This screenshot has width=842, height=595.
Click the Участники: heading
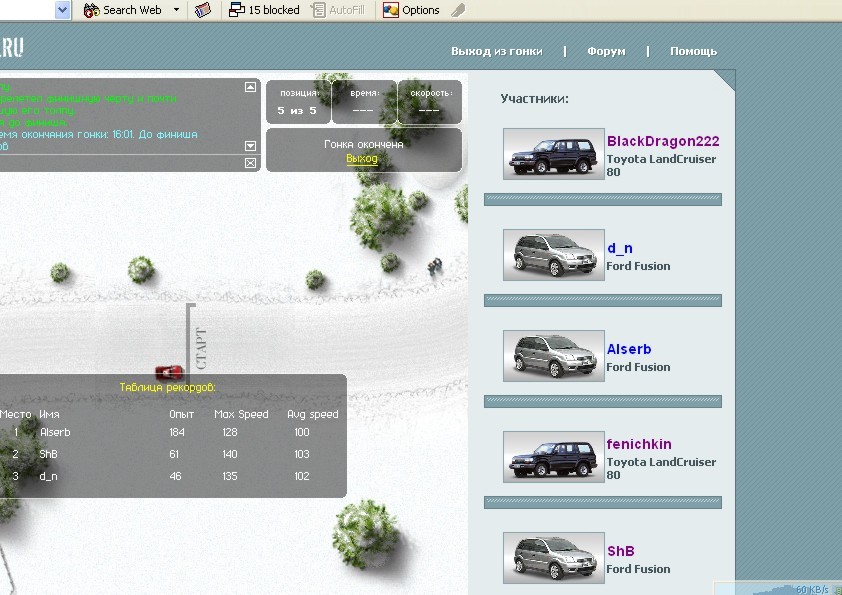point(534,99)
